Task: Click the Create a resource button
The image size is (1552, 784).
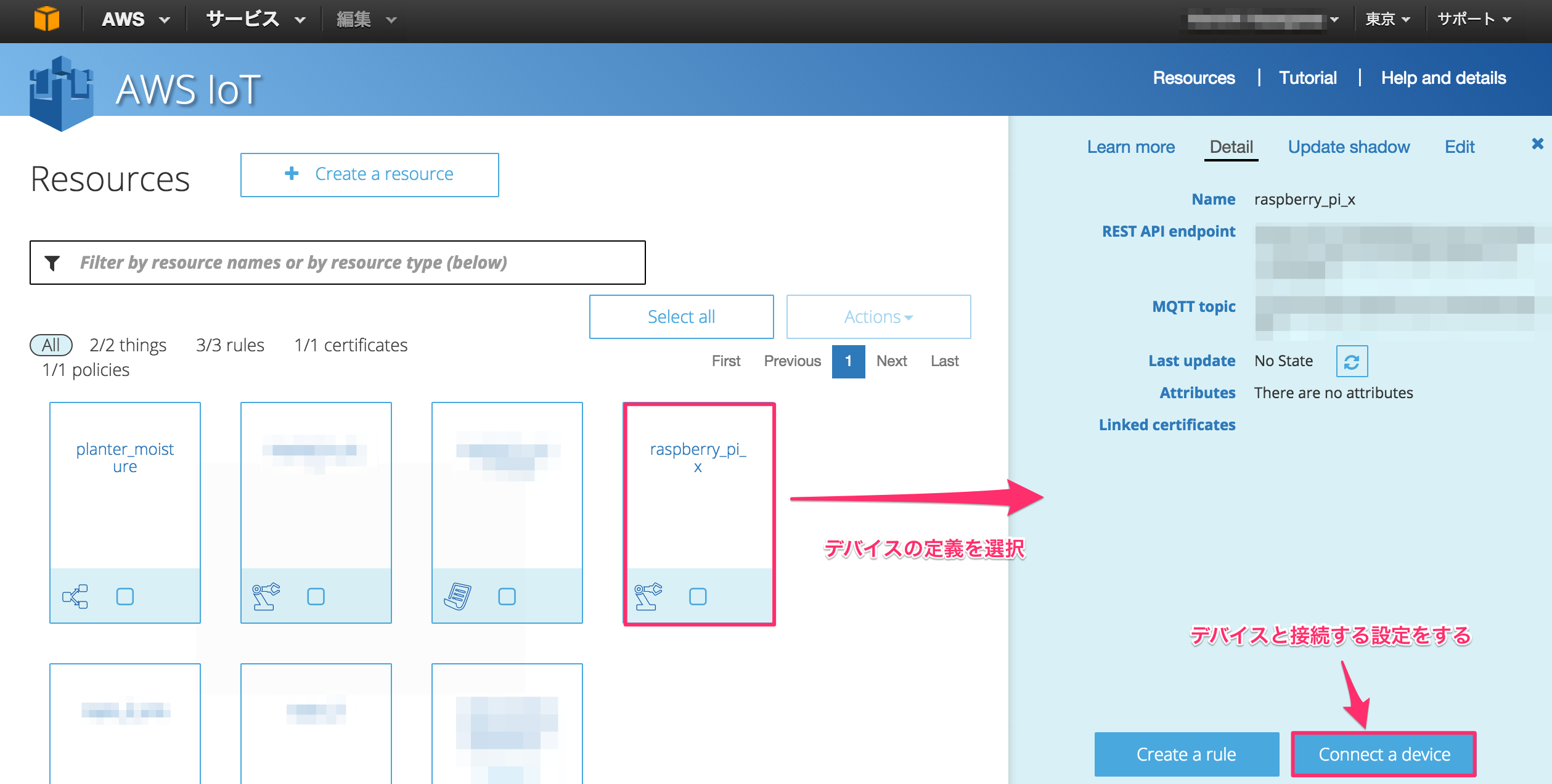Action: point(369,174)
